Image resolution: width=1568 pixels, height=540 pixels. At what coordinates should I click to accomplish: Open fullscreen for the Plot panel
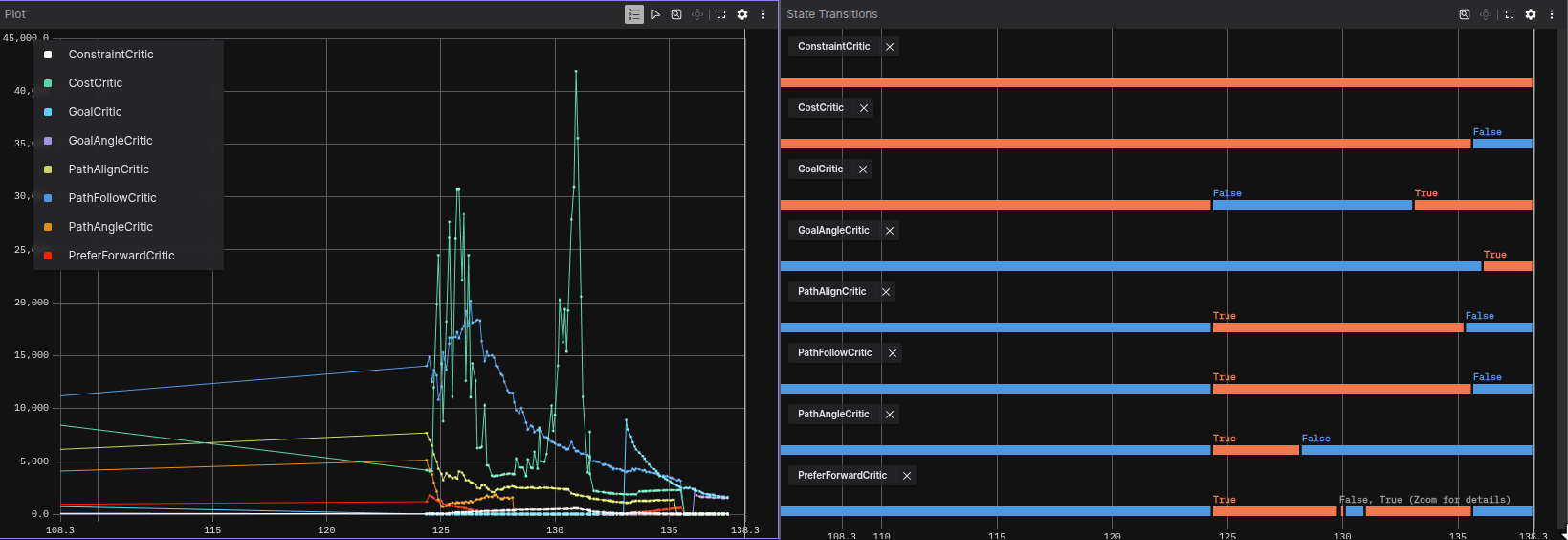(x=721, y=14)
